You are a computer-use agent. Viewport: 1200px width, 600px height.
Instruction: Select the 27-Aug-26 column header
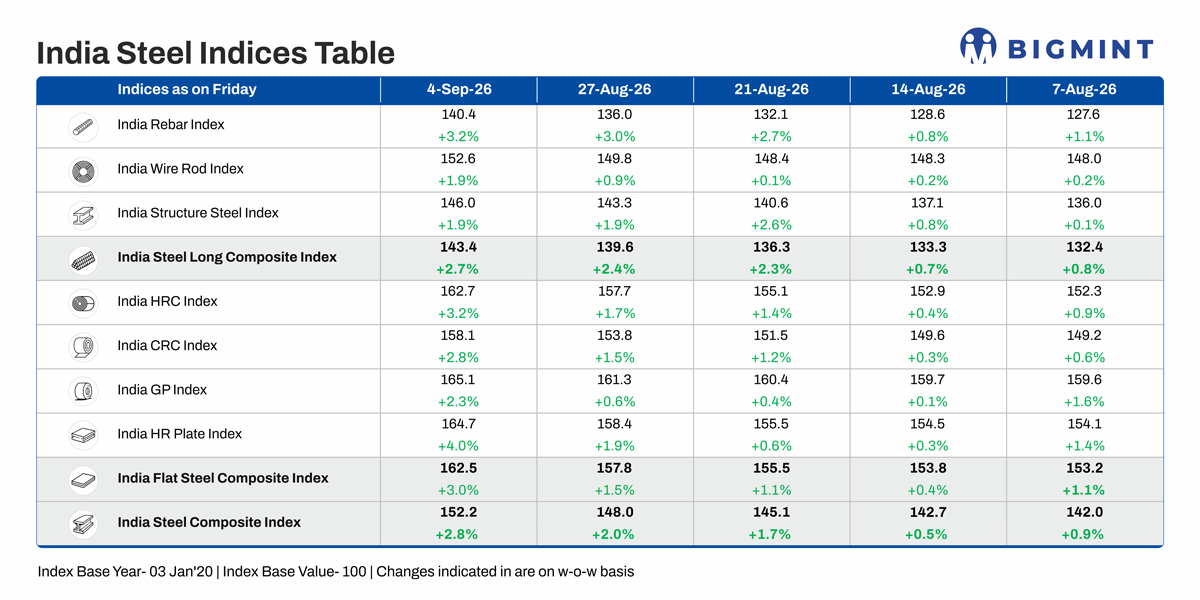coord(614,89)
